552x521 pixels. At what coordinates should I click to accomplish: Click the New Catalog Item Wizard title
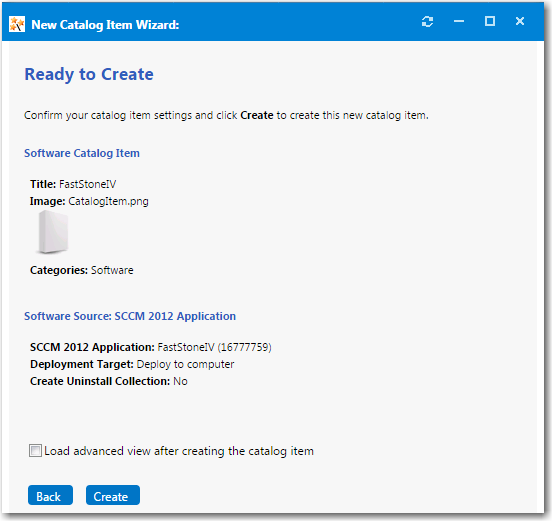coord(105,25)
